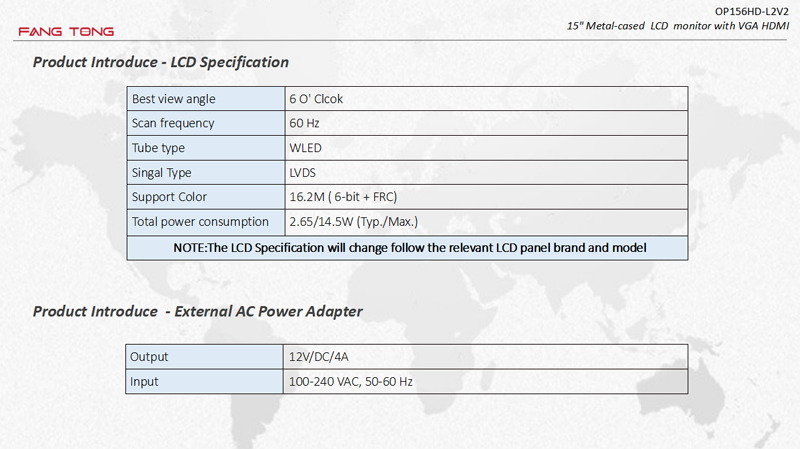The height and width of the screenshot is (449, 800).
Task: Click the 15" Metal-cased LCD monitor subtitle
Action: pyautogui.click(x=678, y=26)
